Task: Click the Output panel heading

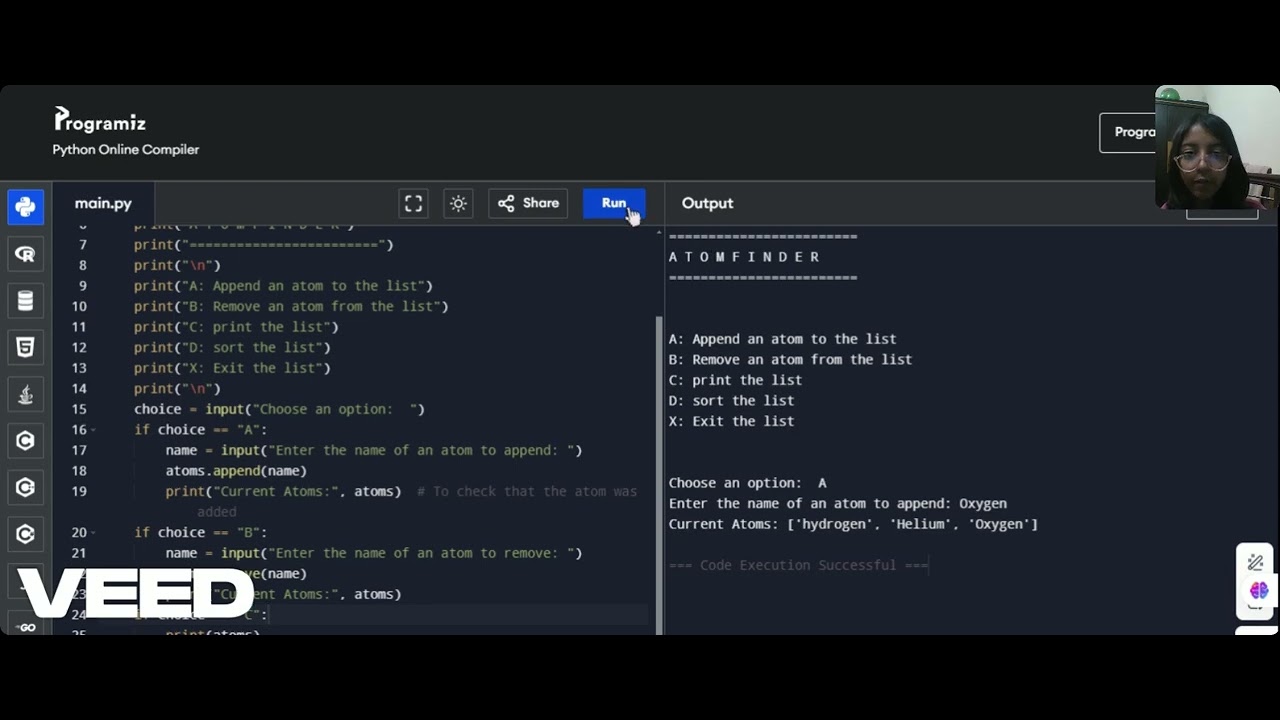Action: tap(707, 203)
